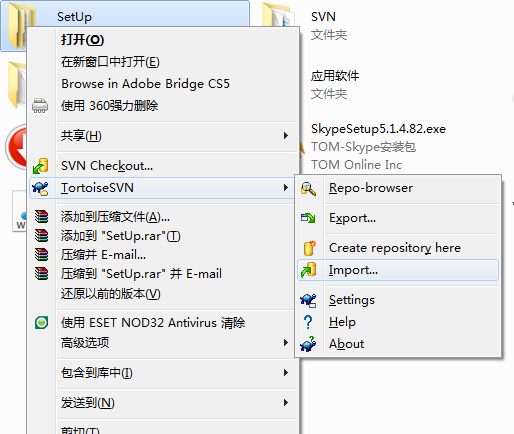This screenshot has width=514, height=434.
Task: Expand the 包含到库中(I) submenu arrow
Action: (286, 372)
